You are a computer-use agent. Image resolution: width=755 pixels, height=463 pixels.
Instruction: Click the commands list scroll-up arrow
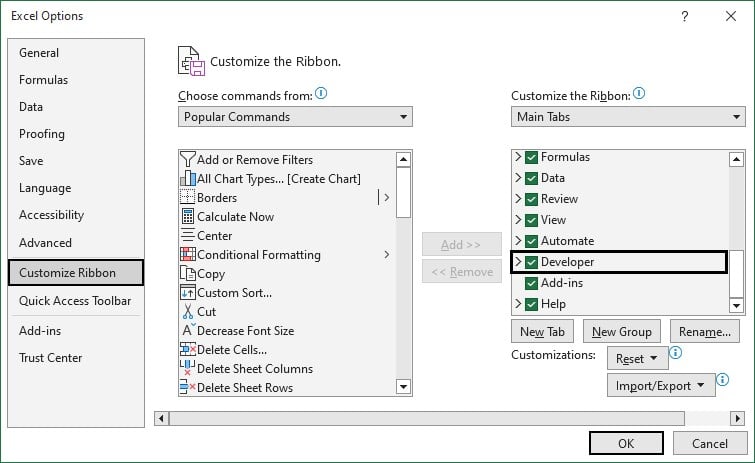pos(403,159)
